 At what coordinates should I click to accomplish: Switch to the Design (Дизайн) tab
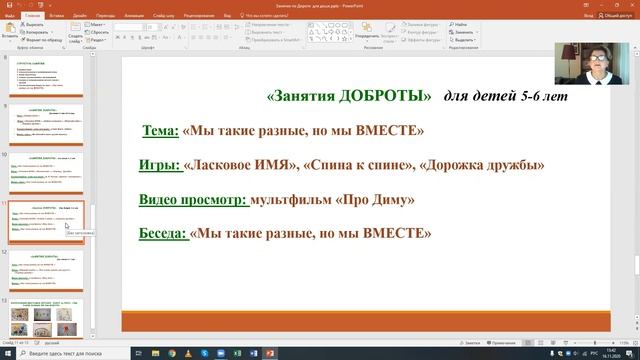click(x=80, y=16)
